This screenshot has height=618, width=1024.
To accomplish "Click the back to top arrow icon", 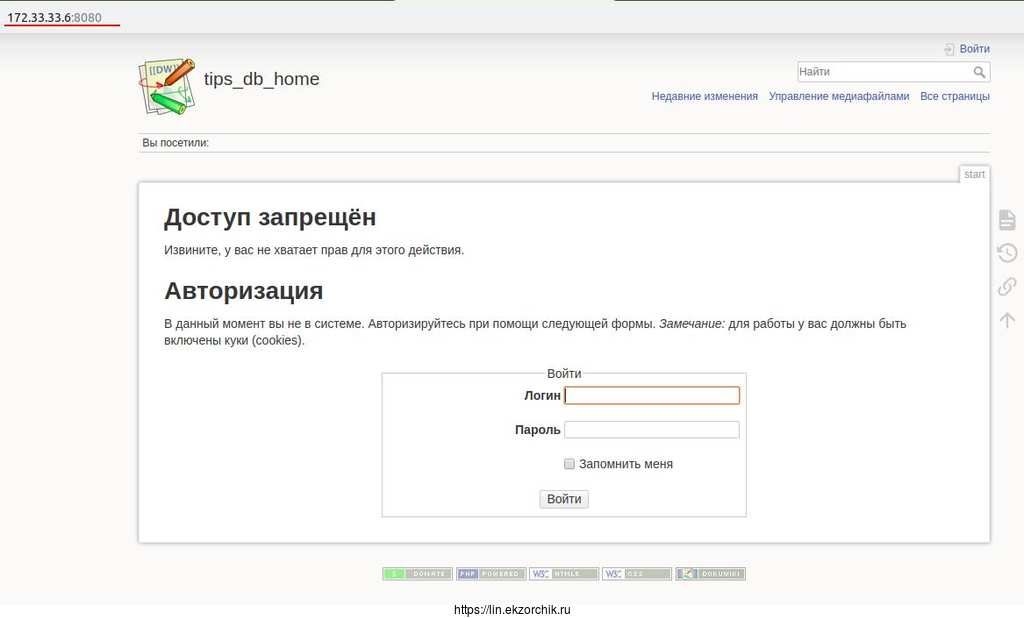I will point(1007,320).
